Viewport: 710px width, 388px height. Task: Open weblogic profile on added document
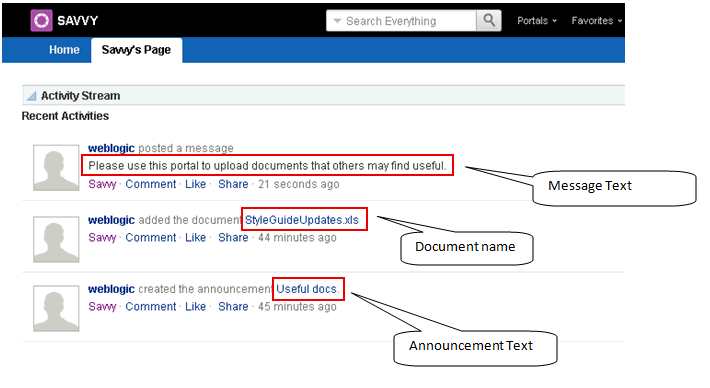pyautogui.click(x=111, y=220)
